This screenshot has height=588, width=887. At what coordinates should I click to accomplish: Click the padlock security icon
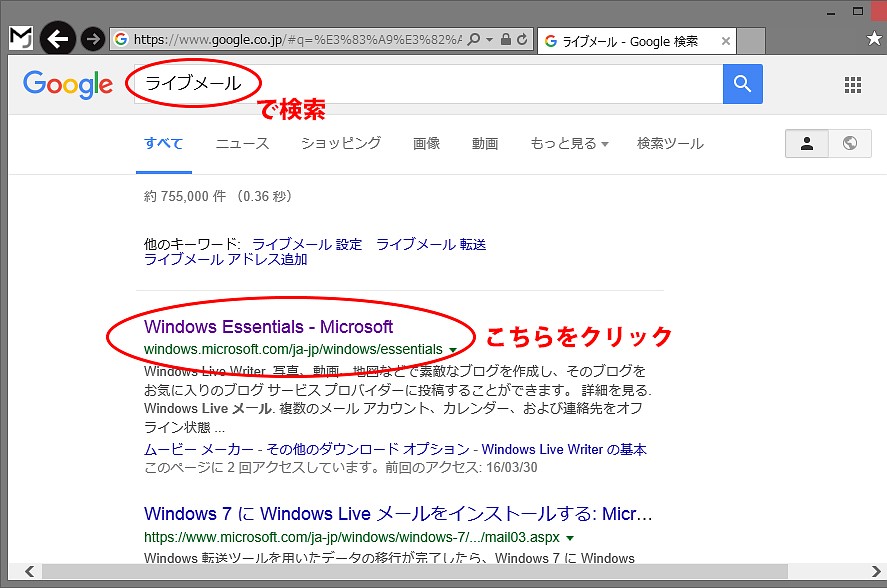(506, 39)
